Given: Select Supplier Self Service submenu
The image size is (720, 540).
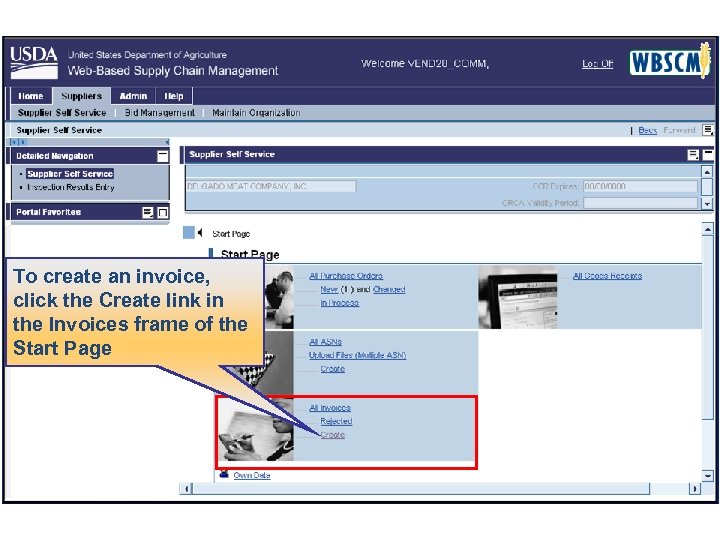Looking at the screenshot, I should [62, 112].
